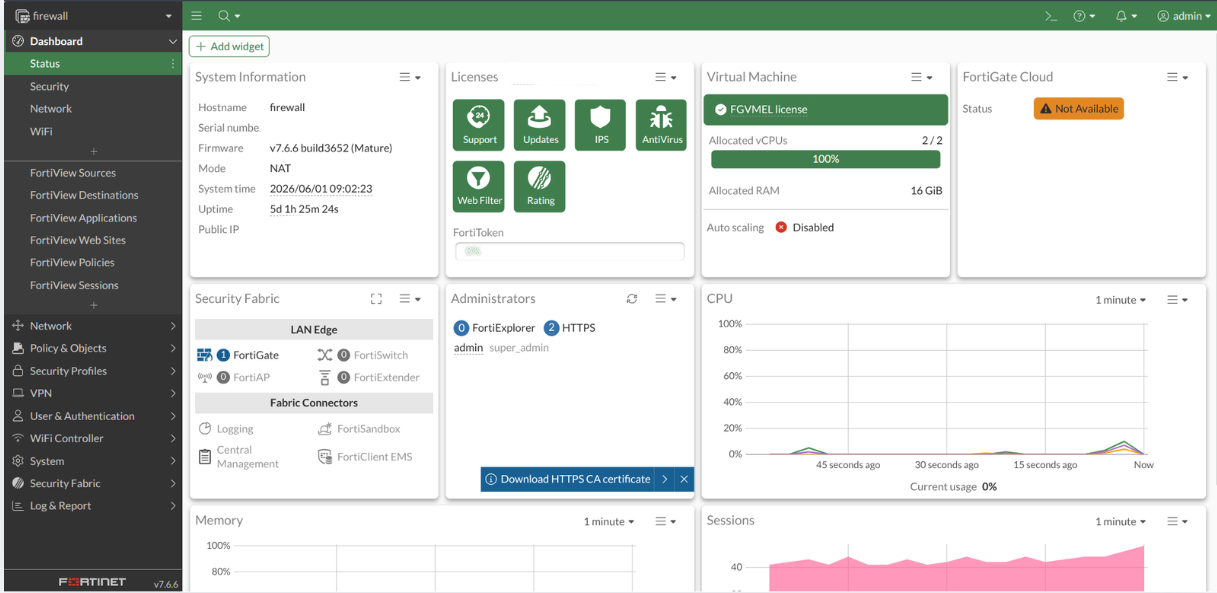This screenshot has height=593, width=1217.
Task: Click the admin username in Administrators
Action: pyautogui.click(x=468, y=348)
